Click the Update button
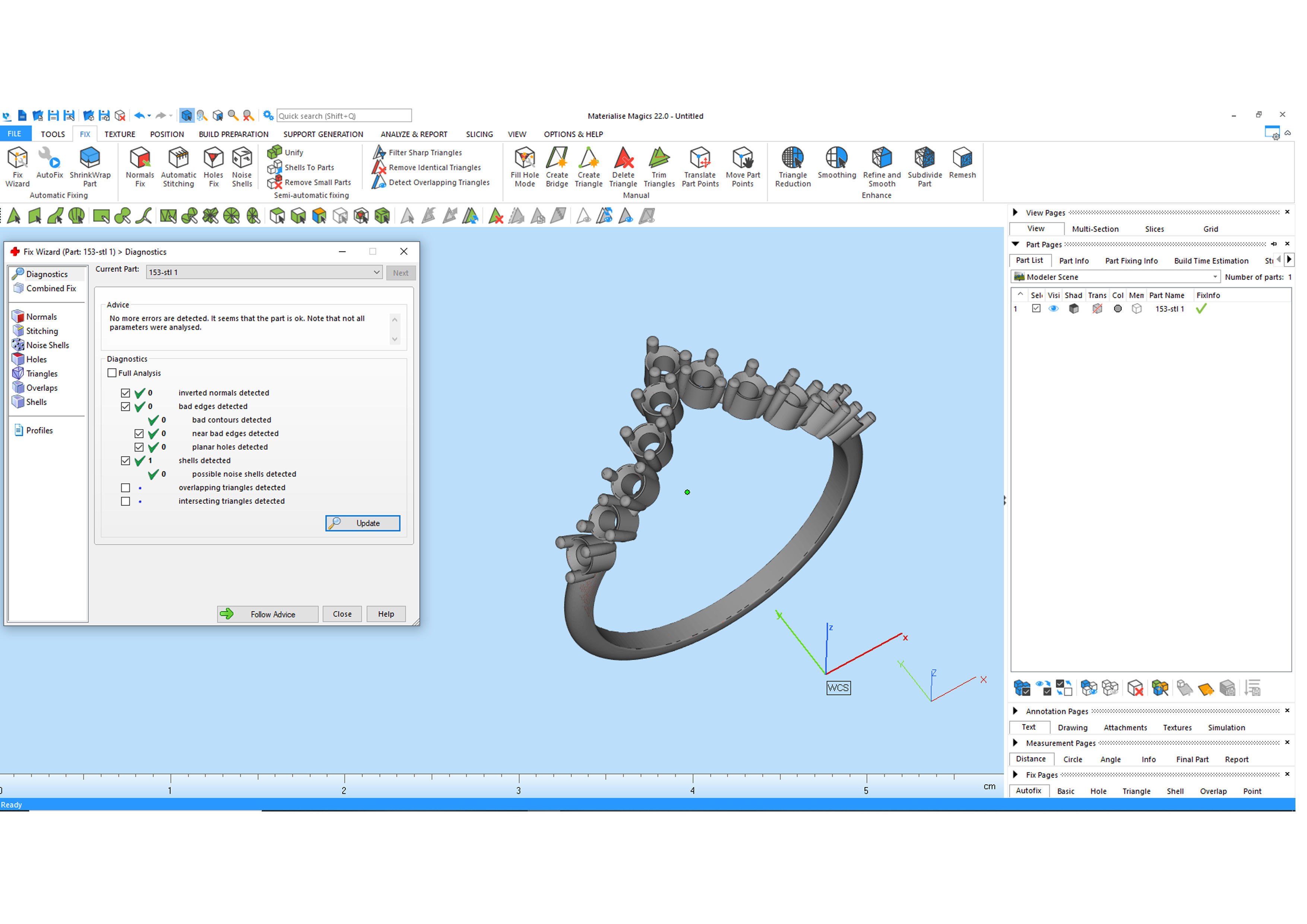The height and width of the screenshot is (924, 1307). pyautogui.click(x=363, y=524)
